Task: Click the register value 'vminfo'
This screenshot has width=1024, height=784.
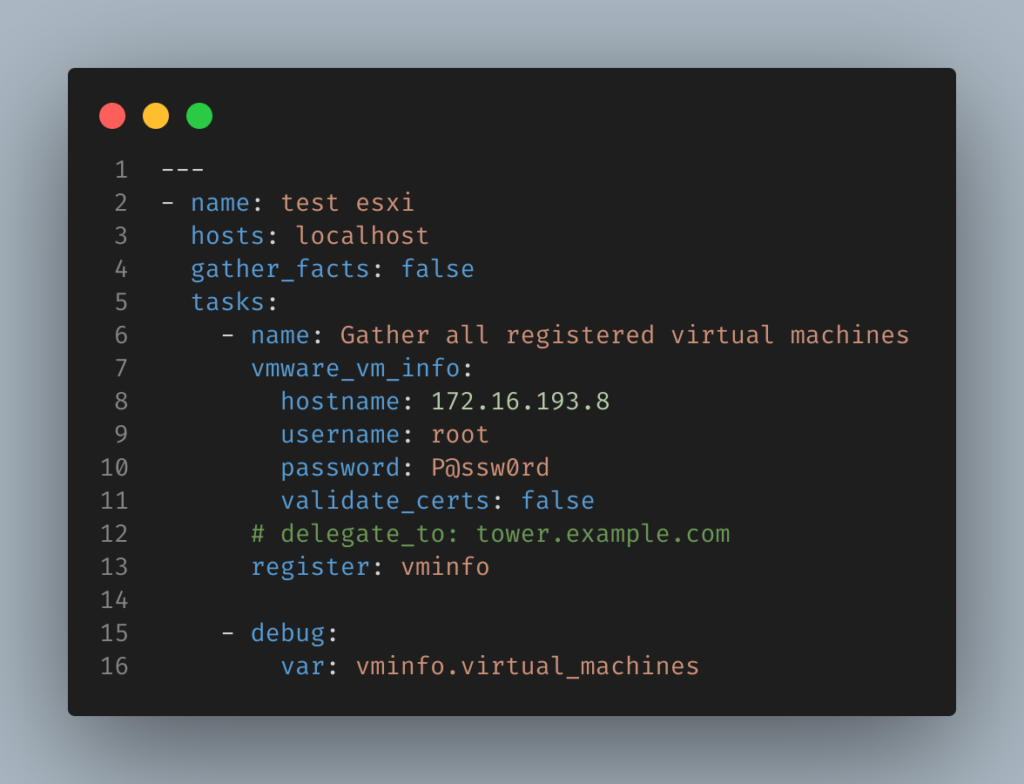Action: [x=445, y=567]
